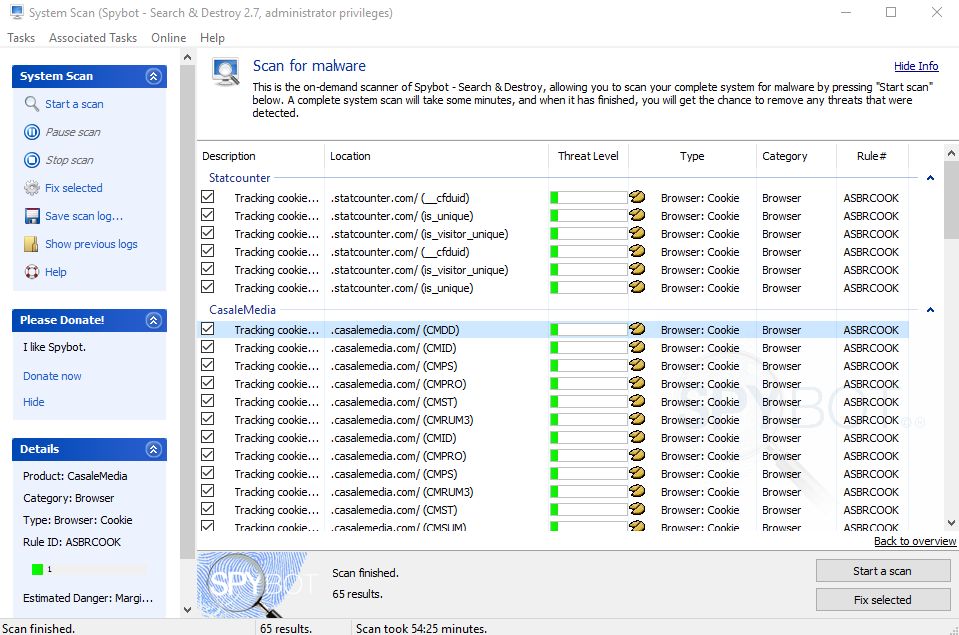959x635 pixels.
Task: Click the gear icon beside Fix selected
Action: [x=32, y=188]
